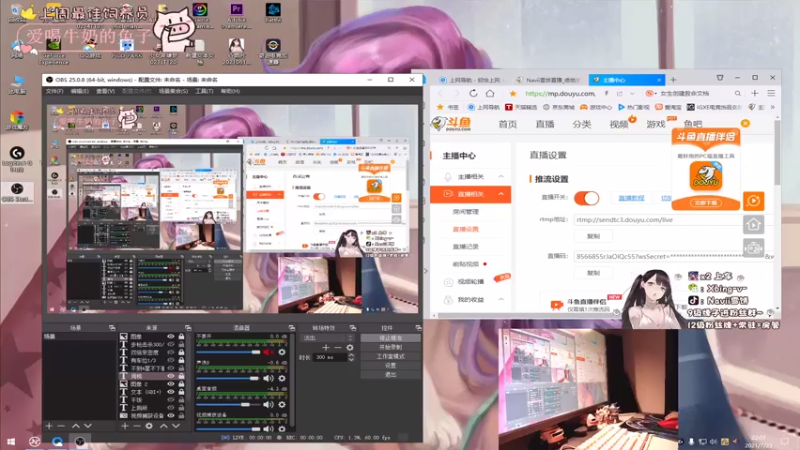Click 工作室模式 button in OBS

click(390, 356)
